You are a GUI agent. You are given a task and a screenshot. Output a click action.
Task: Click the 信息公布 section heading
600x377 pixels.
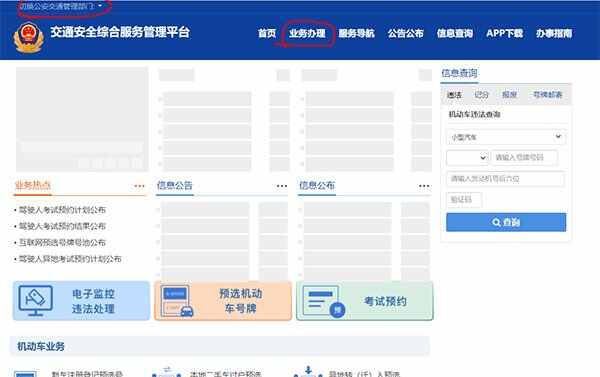317,185
